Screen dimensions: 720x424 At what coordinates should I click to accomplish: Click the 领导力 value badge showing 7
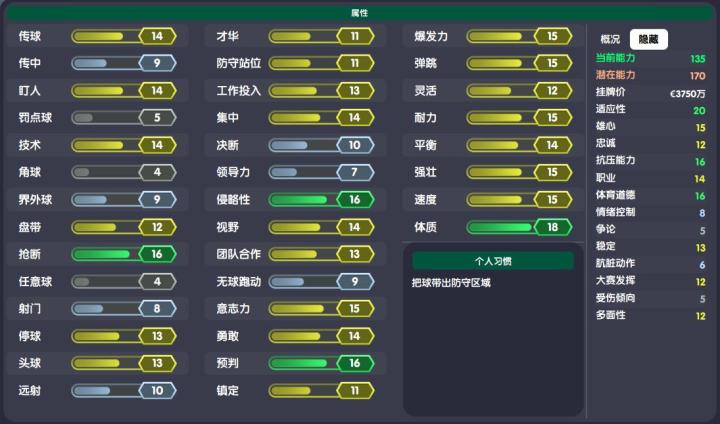pyautogui.click(x=354, y=172)
